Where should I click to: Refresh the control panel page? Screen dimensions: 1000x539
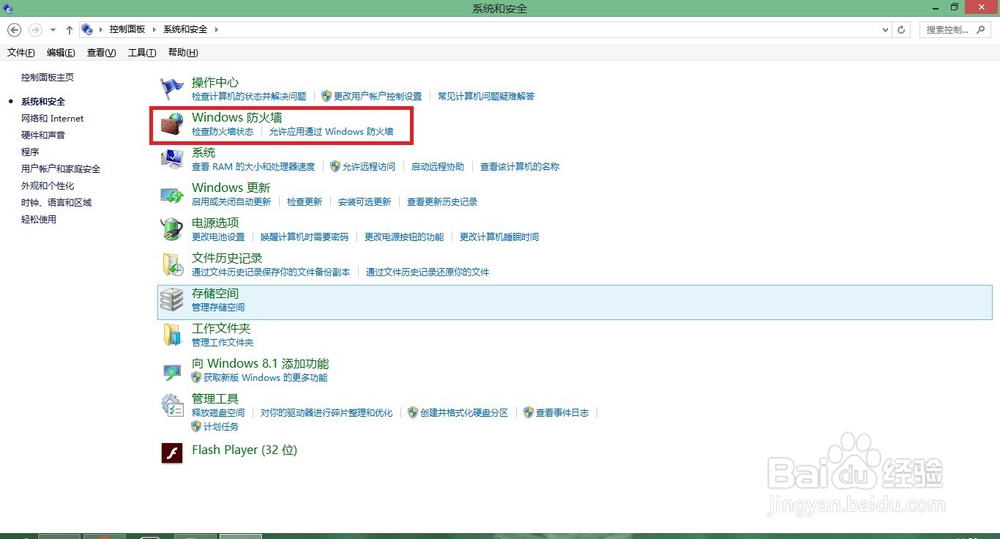click(901, 29)
